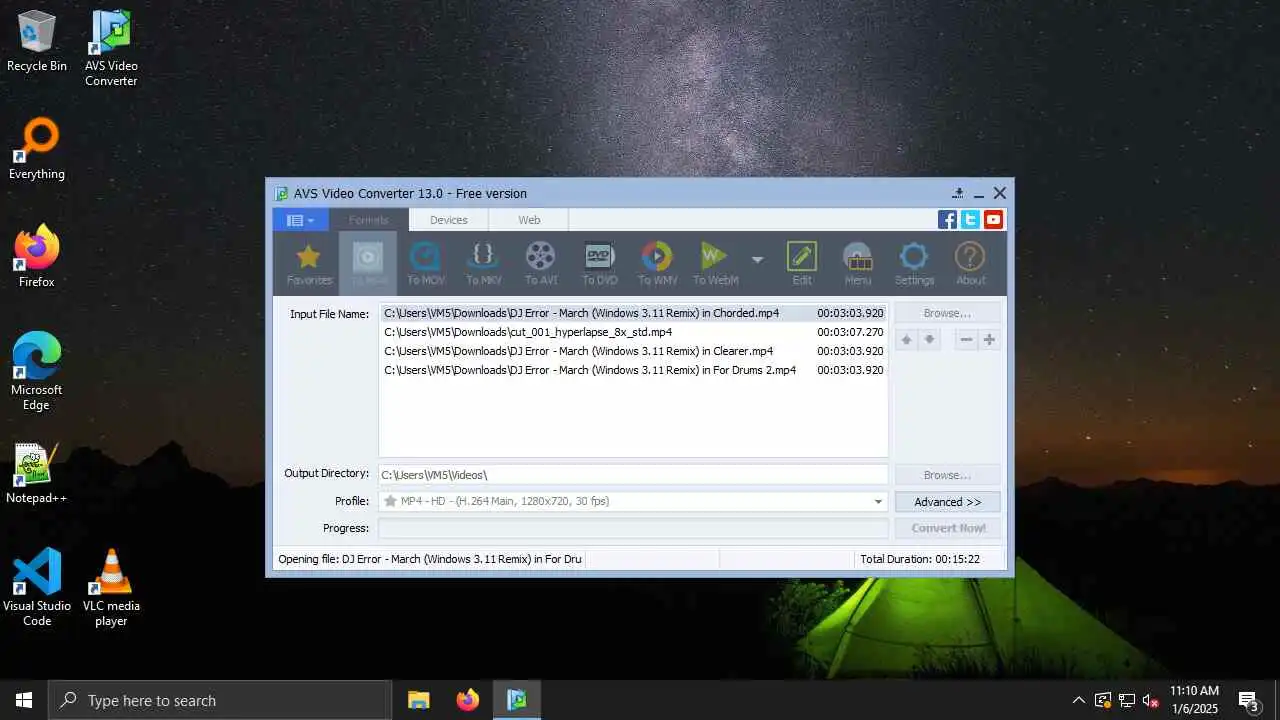Open the AVS YouTube channel icon
Screen dimensions: 1280x720
click(993, 220)
